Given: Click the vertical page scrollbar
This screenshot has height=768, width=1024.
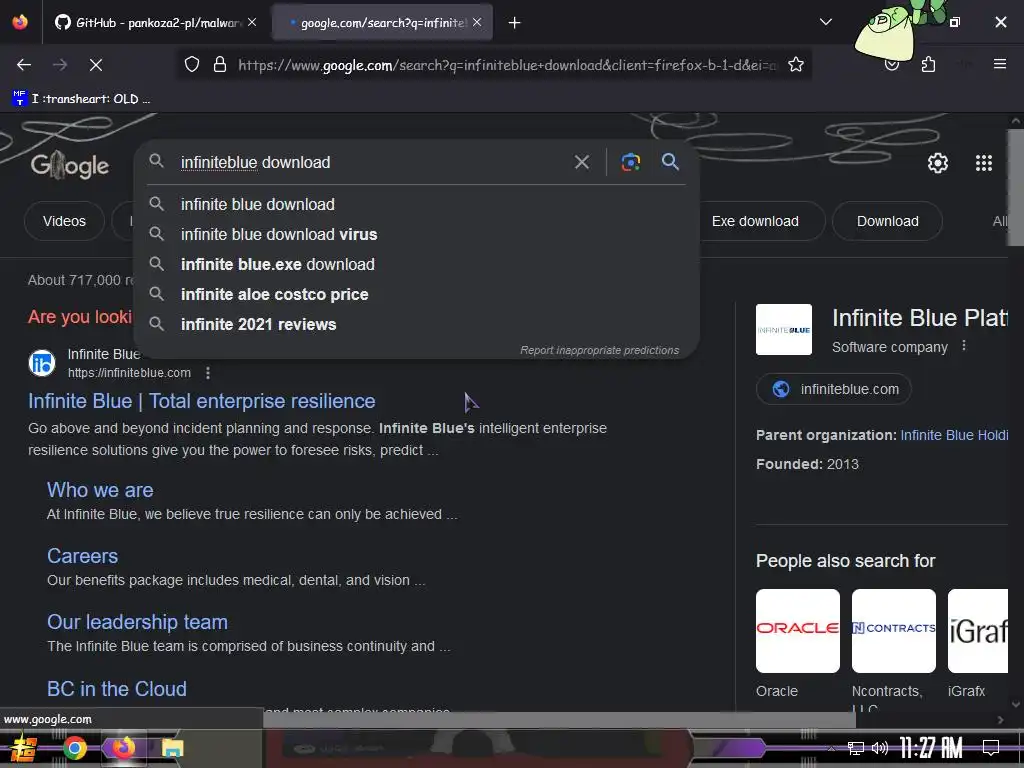Looking at the screenshot, I should 1016,187.
